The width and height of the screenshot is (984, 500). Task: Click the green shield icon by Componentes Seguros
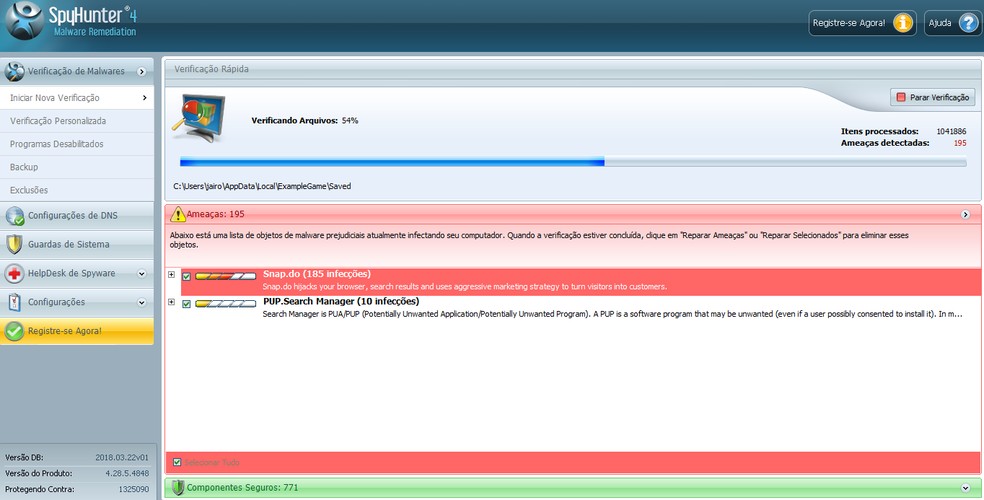178,487
